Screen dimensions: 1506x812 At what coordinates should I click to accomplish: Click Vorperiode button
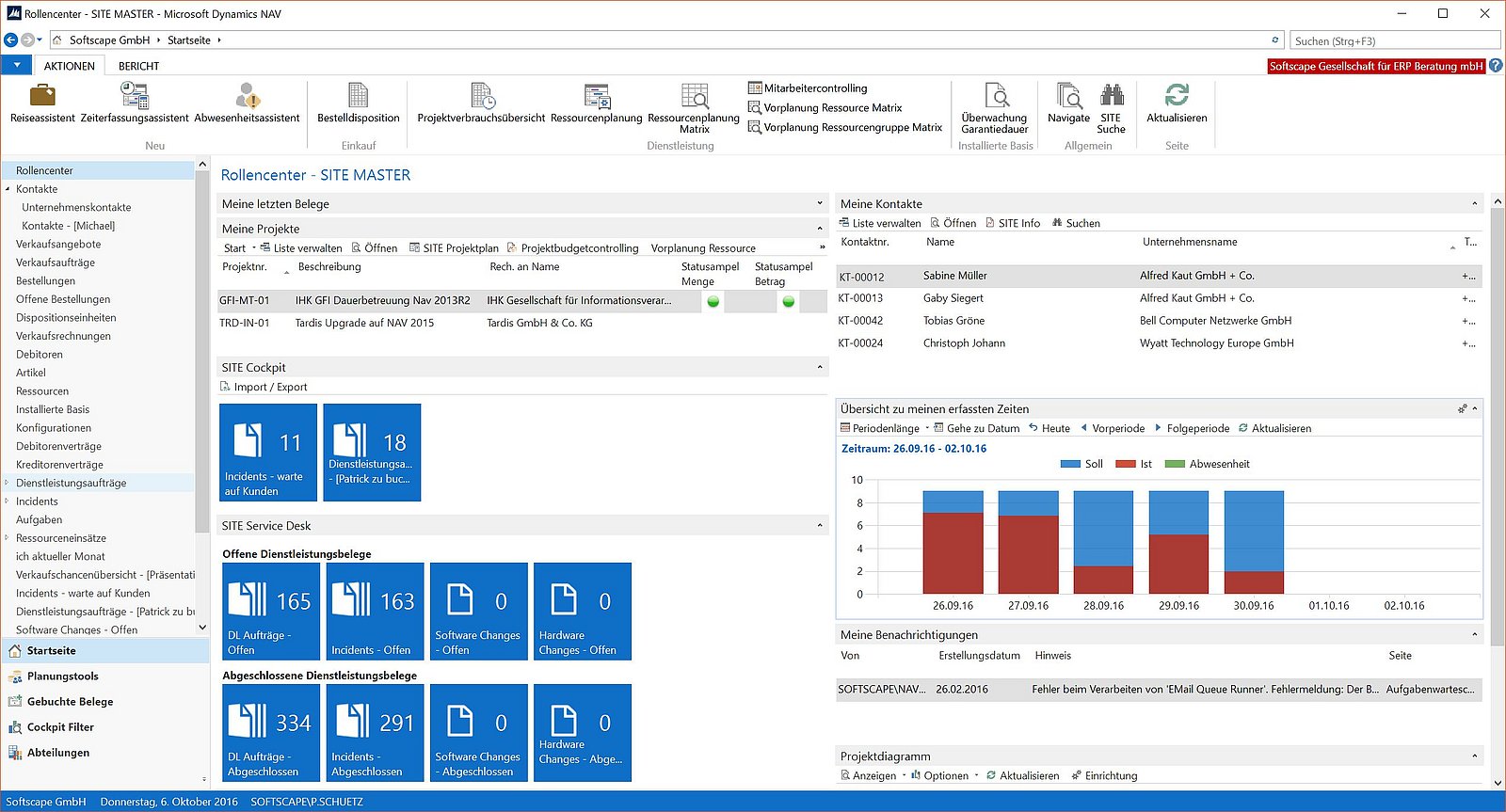pyautogui.click(x=1113, y=428)
